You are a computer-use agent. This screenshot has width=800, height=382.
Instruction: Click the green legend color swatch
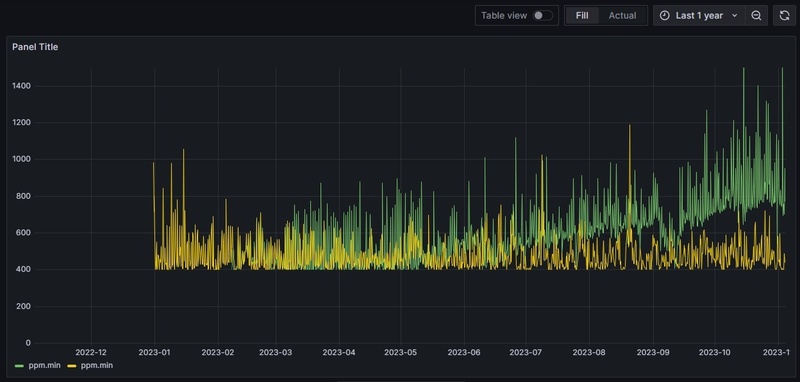click(20, 366)
